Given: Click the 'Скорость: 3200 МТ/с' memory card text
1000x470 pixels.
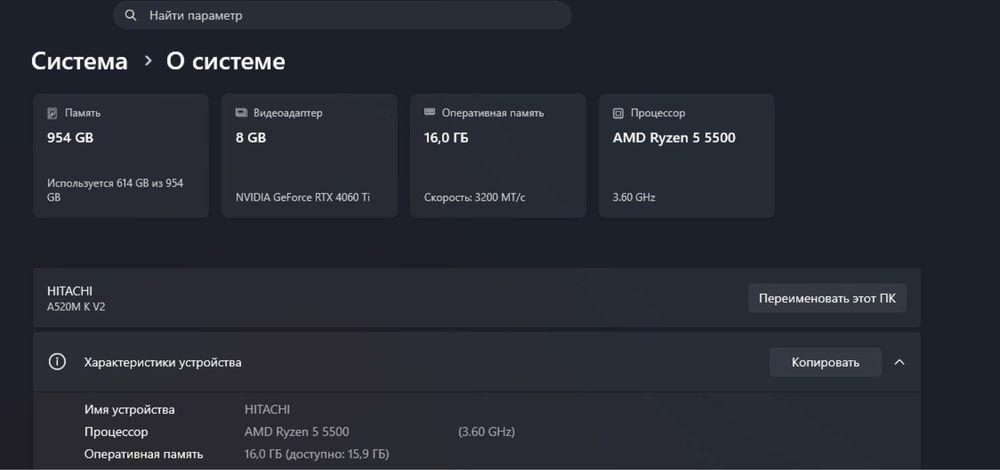Looking at the screenshot, I should (x=475, y=197).
